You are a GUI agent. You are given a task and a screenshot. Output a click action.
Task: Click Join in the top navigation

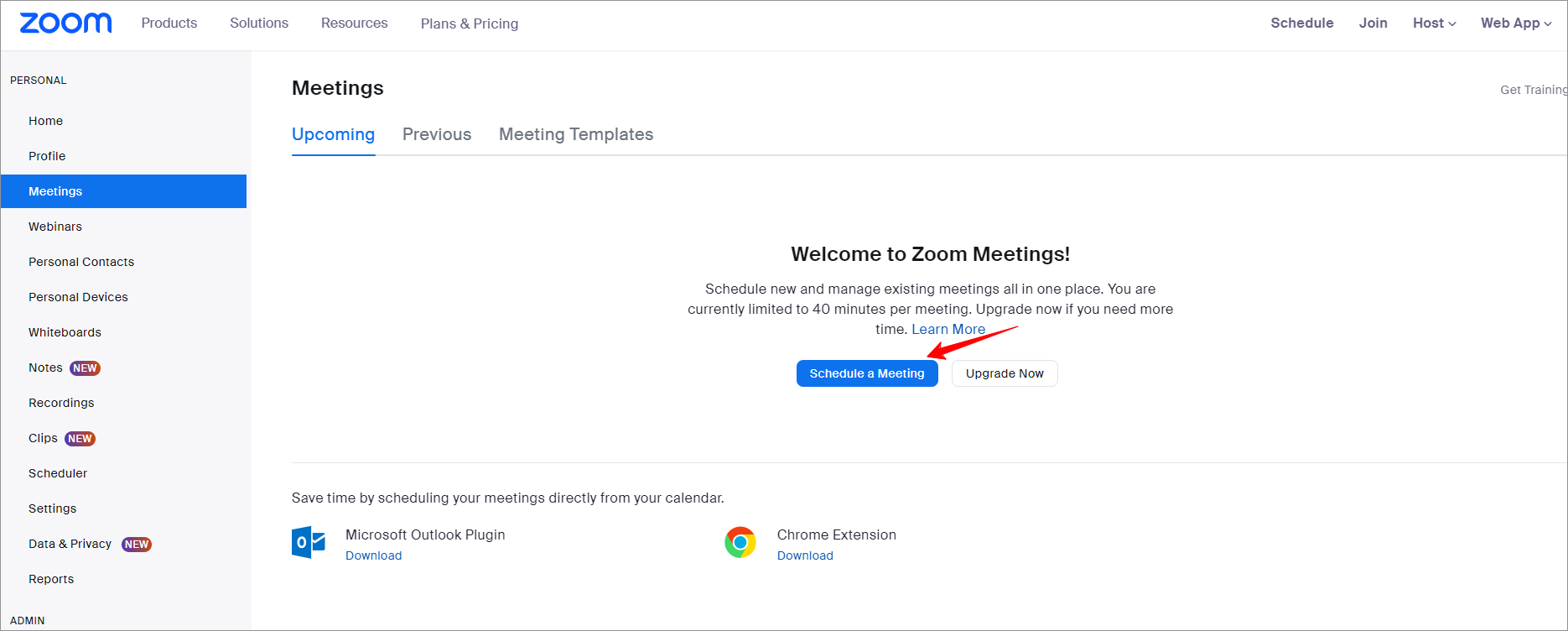[x=1373, y=23]
